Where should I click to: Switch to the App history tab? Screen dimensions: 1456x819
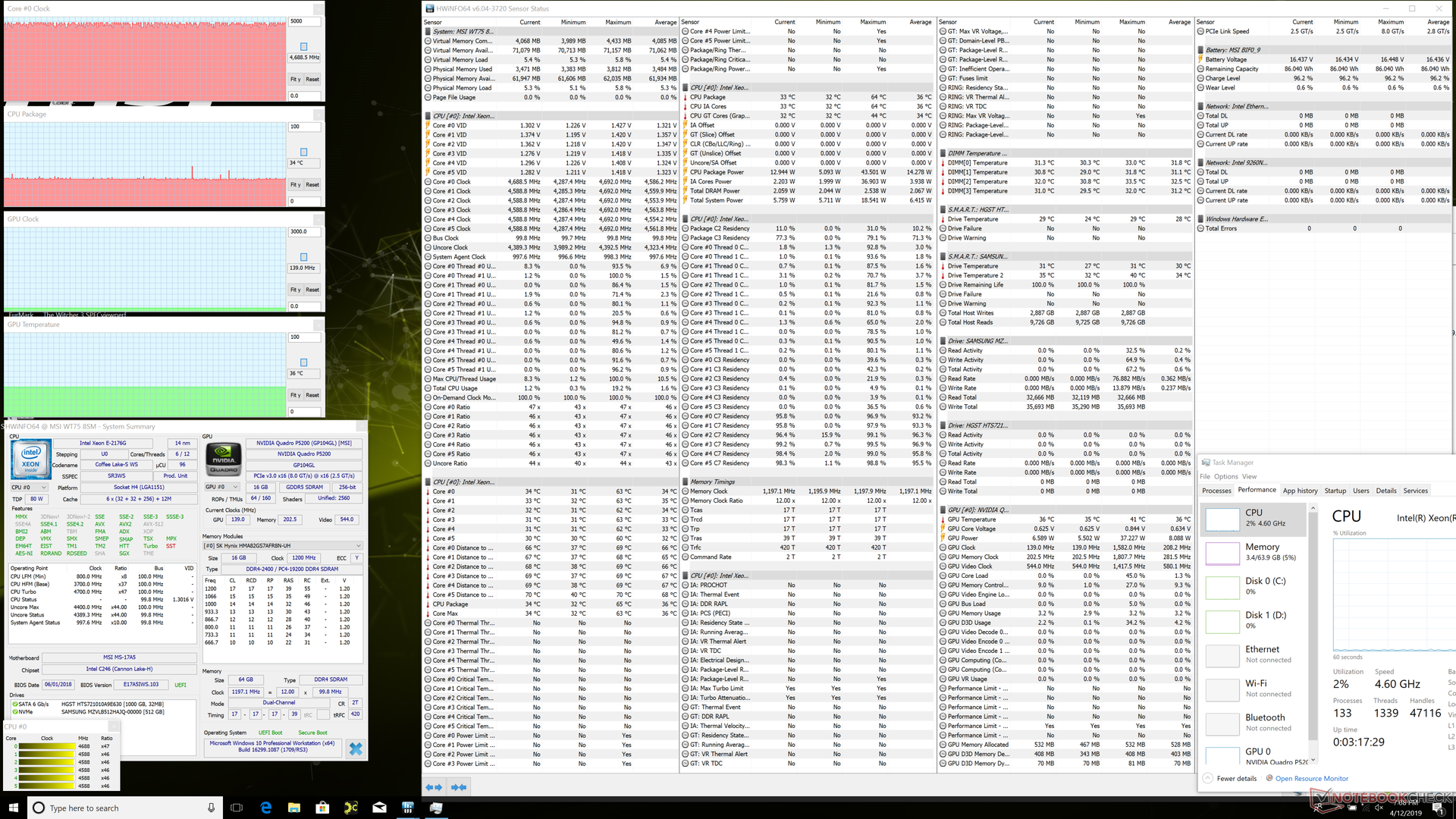(1300, 491)
